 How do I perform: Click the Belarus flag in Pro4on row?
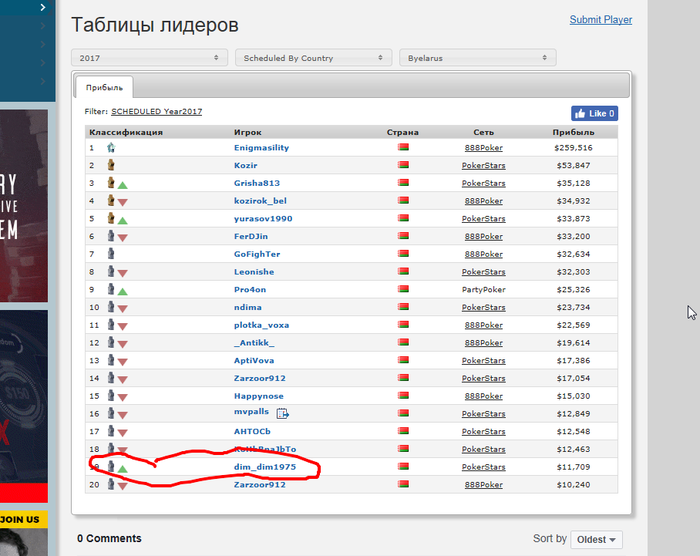[x=403, y=289]
